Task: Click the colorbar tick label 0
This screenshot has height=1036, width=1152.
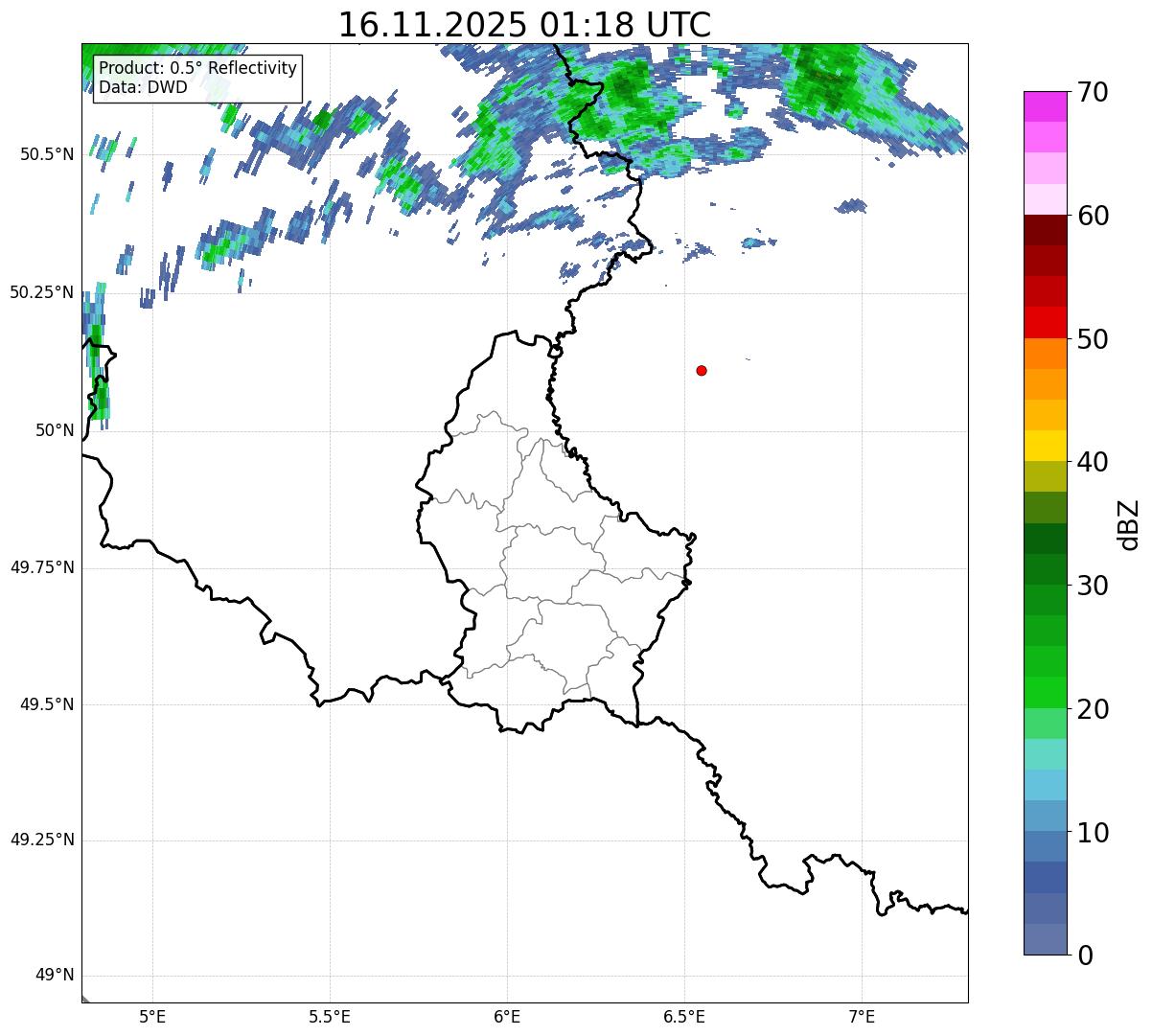Action: coord(1085,955)
